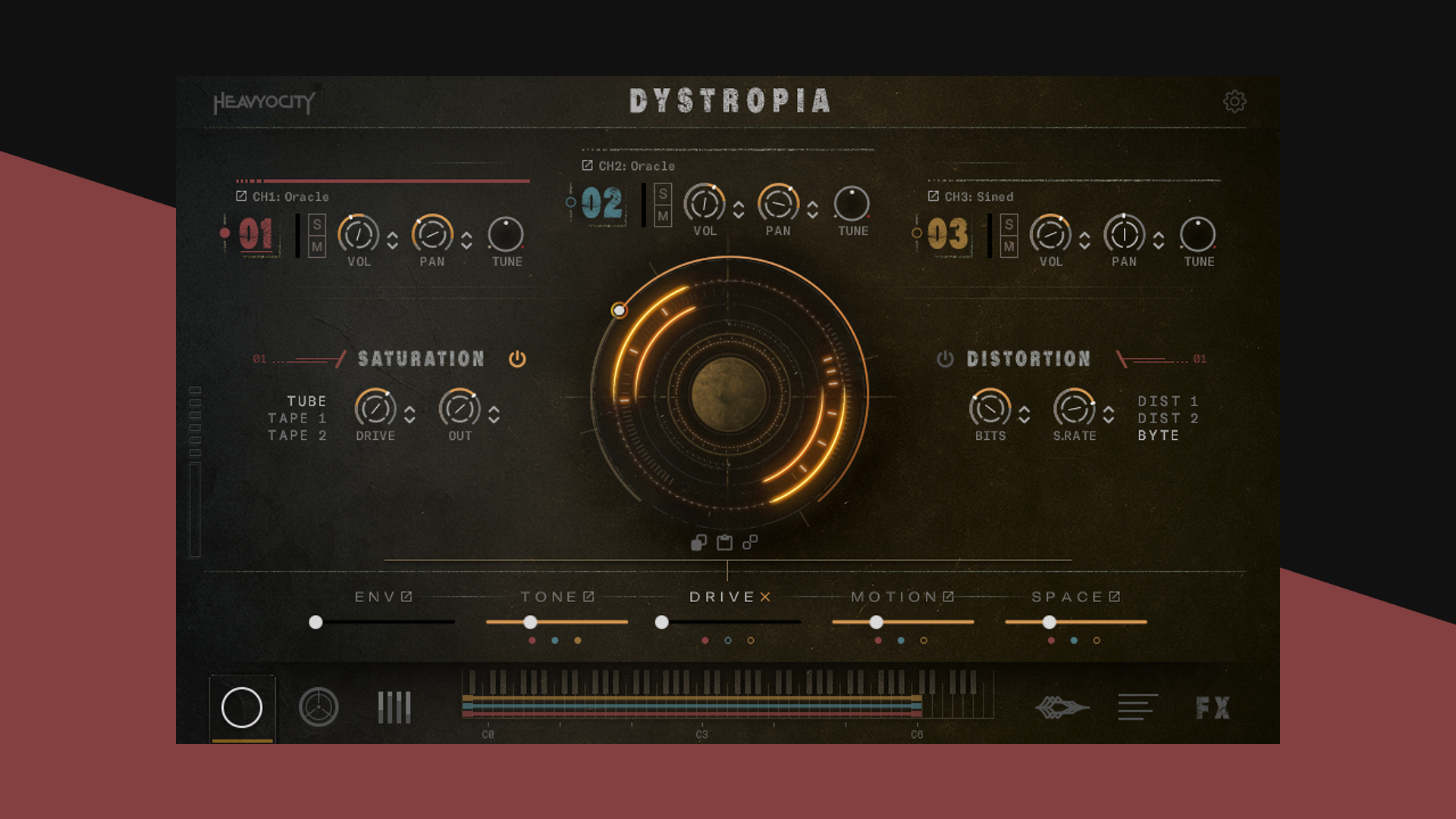Click the paste icon below the central wheel
1456x819 pixels.
[724, 543]
